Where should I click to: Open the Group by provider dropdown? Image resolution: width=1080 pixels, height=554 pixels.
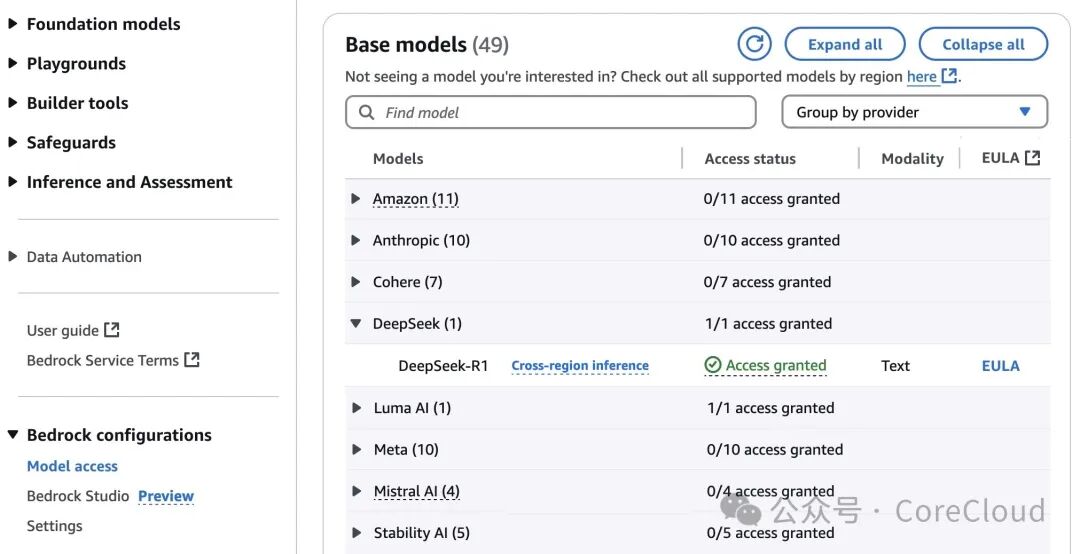(x=915, y=112)
